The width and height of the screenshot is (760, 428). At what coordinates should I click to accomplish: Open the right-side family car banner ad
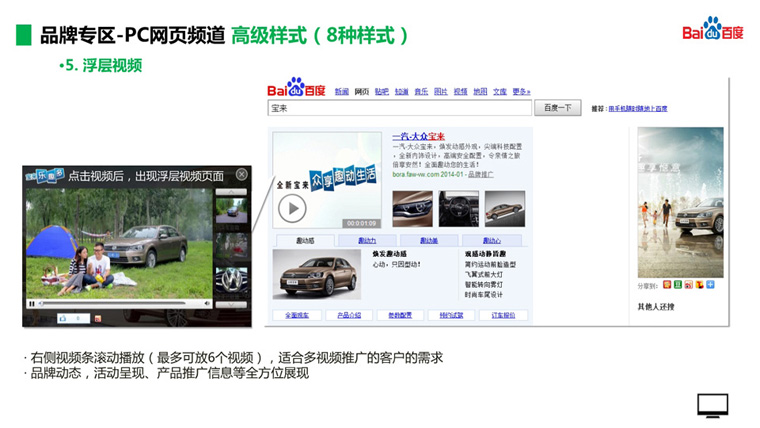coord(681,202)
